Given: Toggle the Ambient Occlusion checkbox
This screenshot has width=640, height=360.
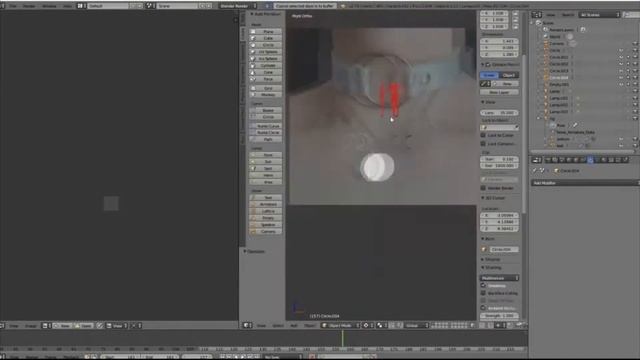Looking at the screenshot, I should coord(483,308).
